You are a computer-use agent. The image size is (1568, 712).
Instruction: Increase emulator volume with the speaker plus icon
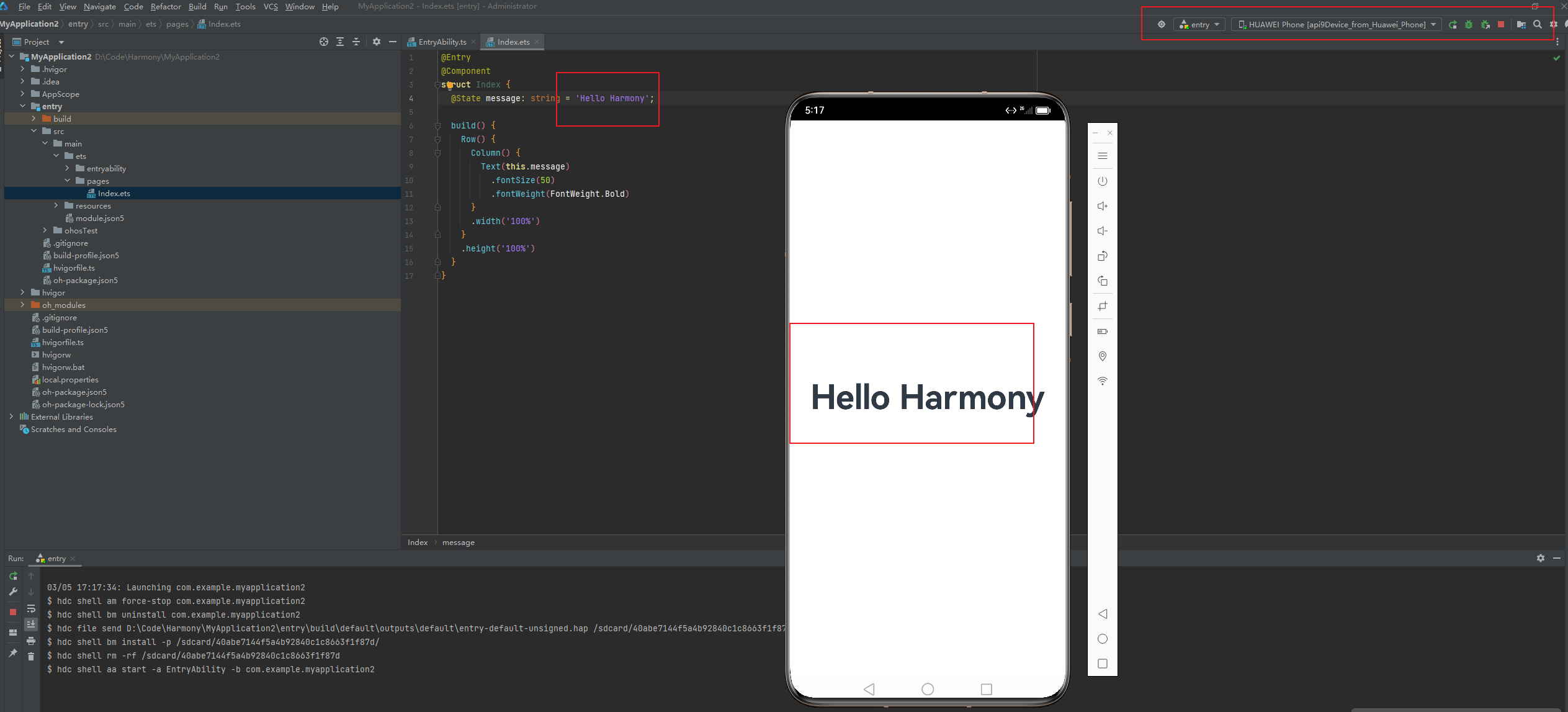tap(1103, 206)
